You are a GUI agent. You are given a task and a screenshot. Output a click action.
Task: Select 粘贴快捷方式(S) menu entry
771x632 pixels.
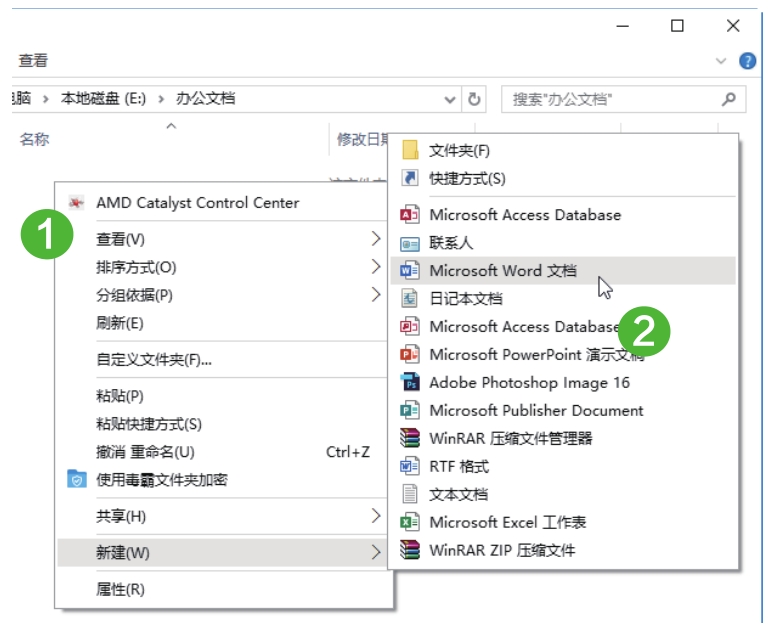pos(149,424)
